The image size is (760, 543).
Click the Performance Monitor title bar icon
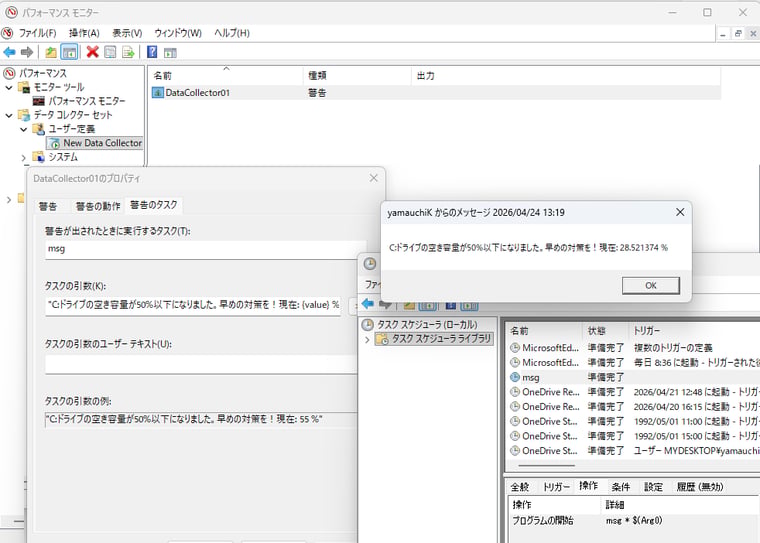coord(11,12)
